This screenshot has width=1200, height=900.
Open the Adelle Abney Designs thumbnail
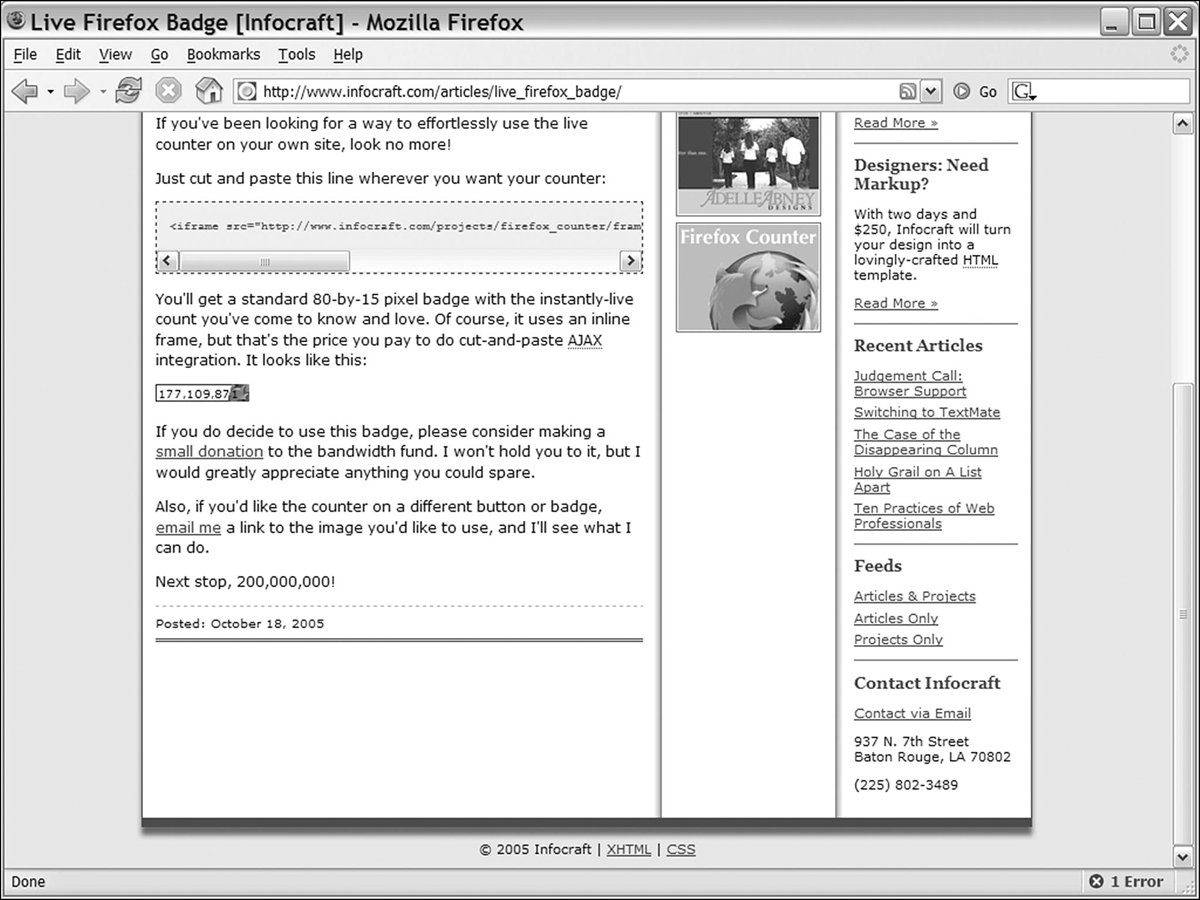[748, 164]
